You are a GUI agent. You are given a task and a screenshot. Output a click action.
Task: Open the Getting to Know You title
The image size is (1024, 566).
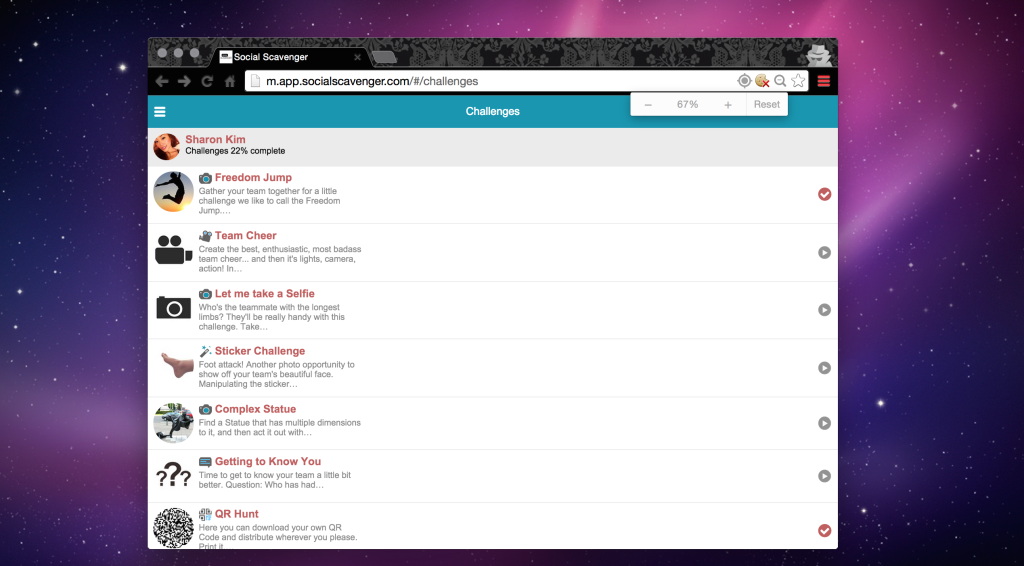tap(268, 462)
